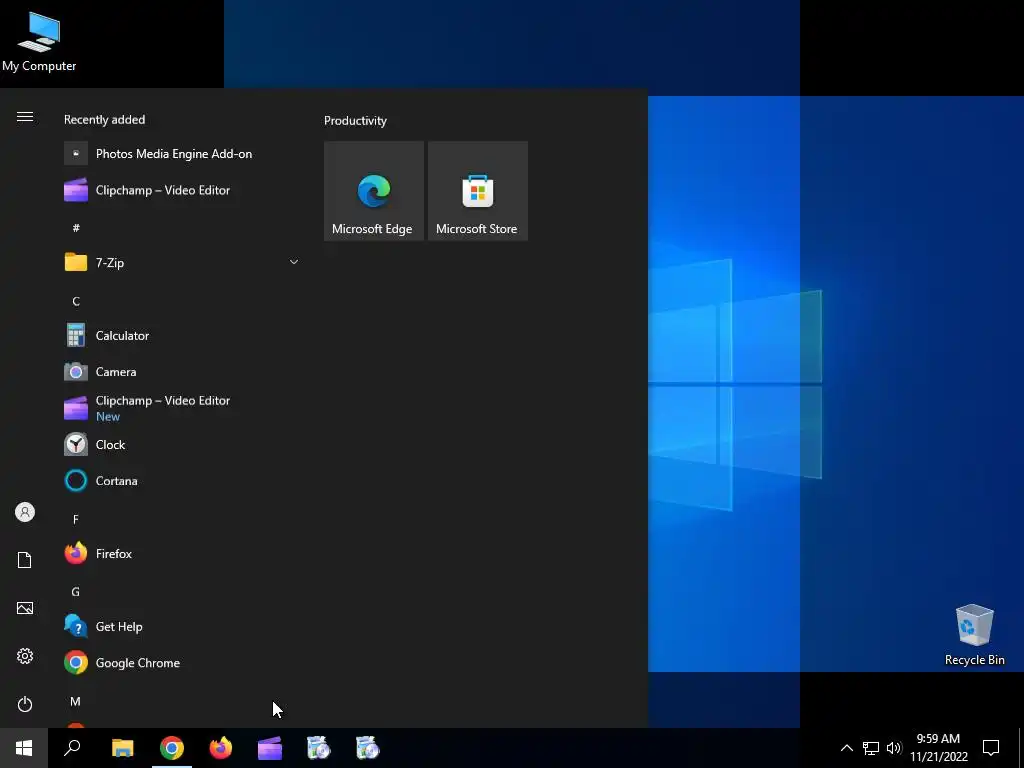
Task: Open the Camera app
Action: pyautogui.click(x=182, y=372)
